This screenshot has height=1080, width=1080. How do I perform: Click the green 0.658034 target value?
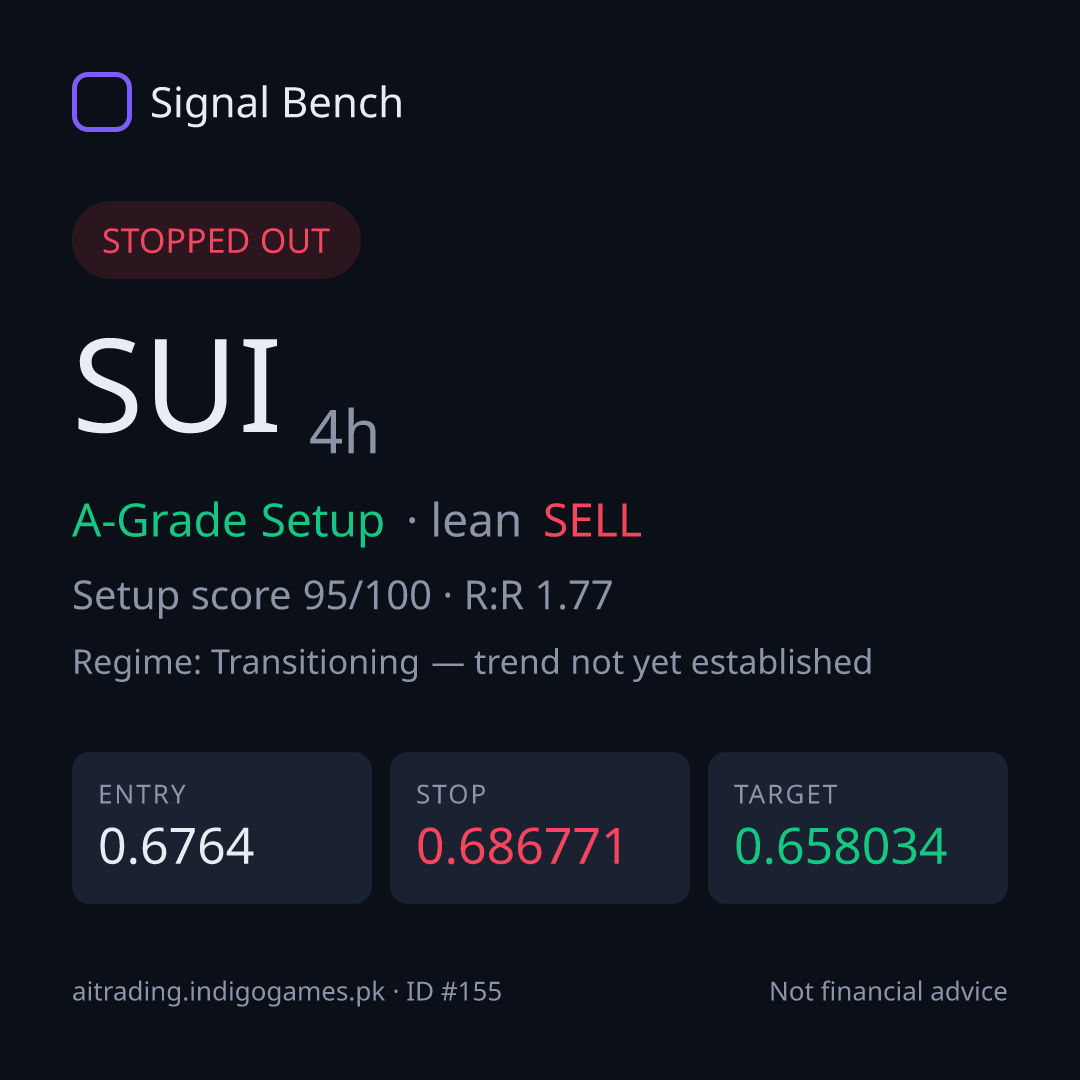(841, 846)
